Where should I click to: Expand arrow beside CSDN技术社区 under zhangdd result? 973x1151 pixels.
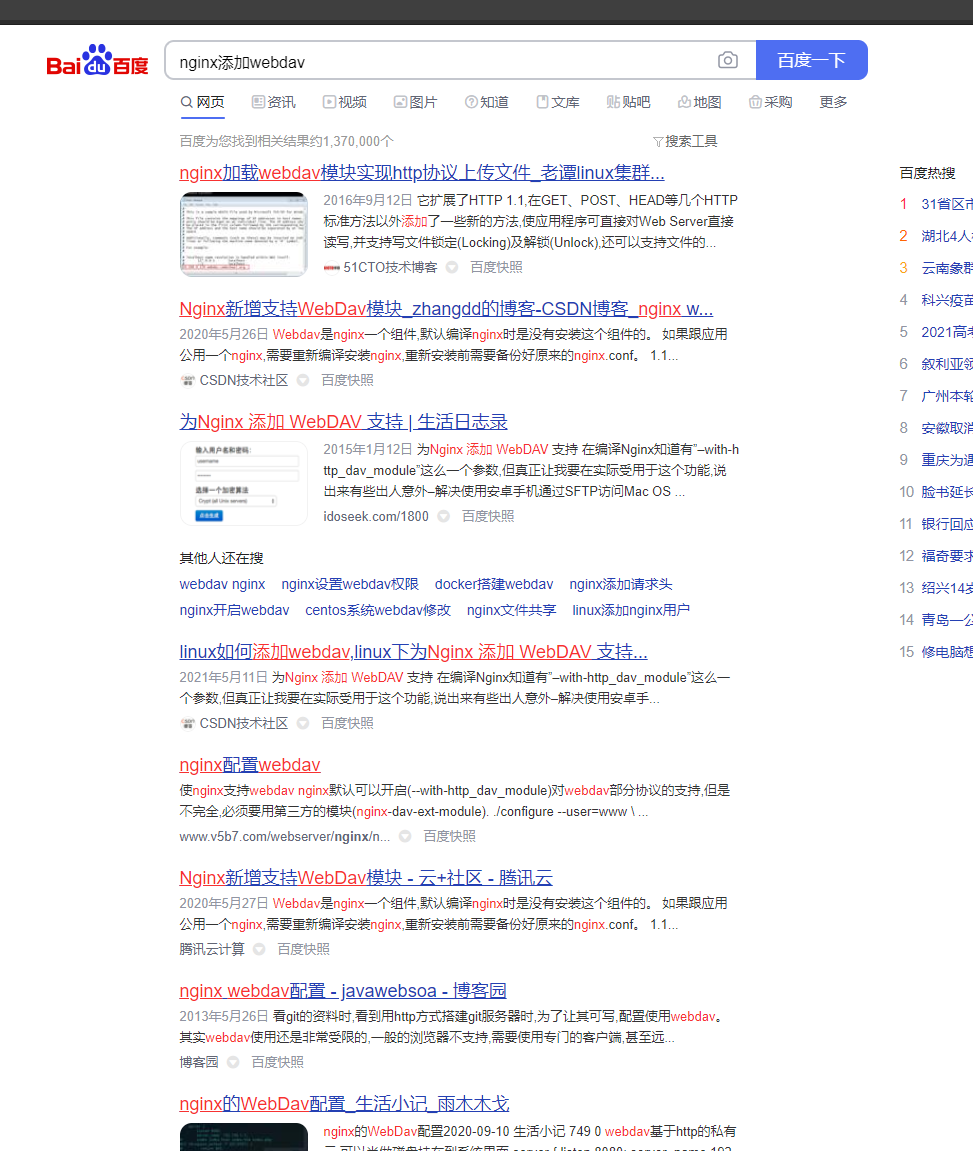point(302,380)
